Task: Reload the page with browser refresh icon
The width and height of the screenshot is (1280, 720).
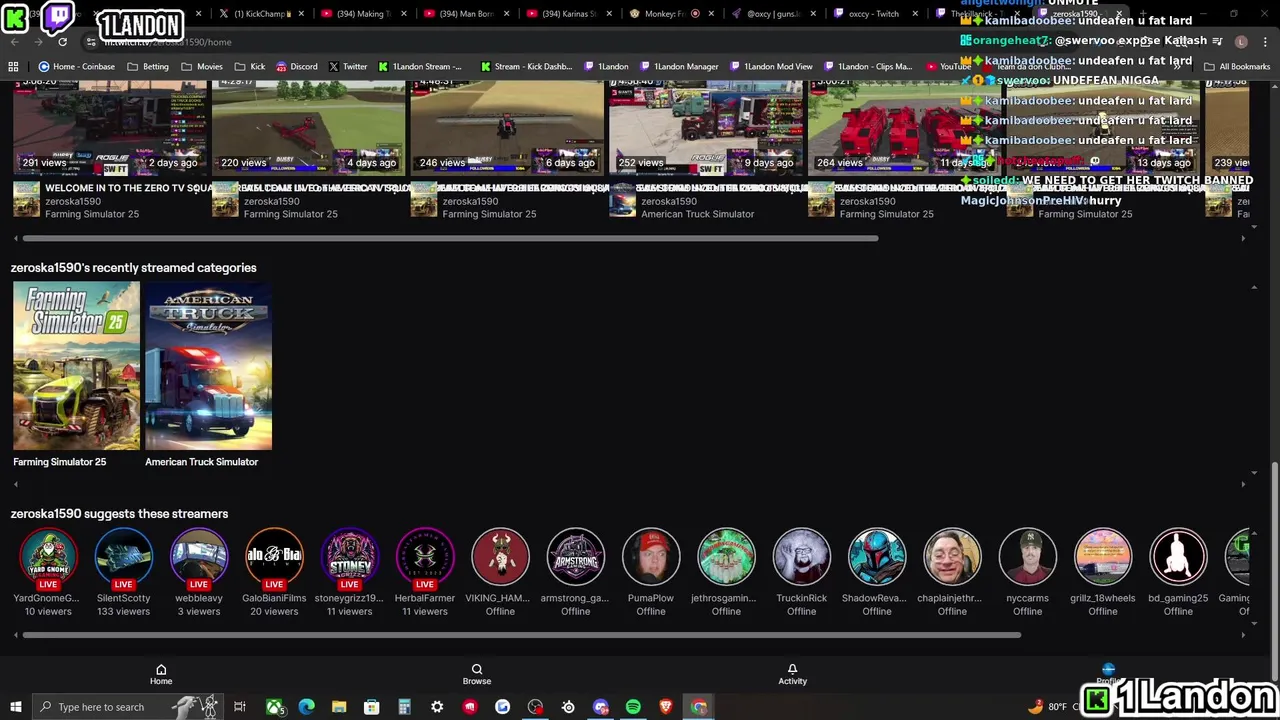Action: tap(62, 42)
